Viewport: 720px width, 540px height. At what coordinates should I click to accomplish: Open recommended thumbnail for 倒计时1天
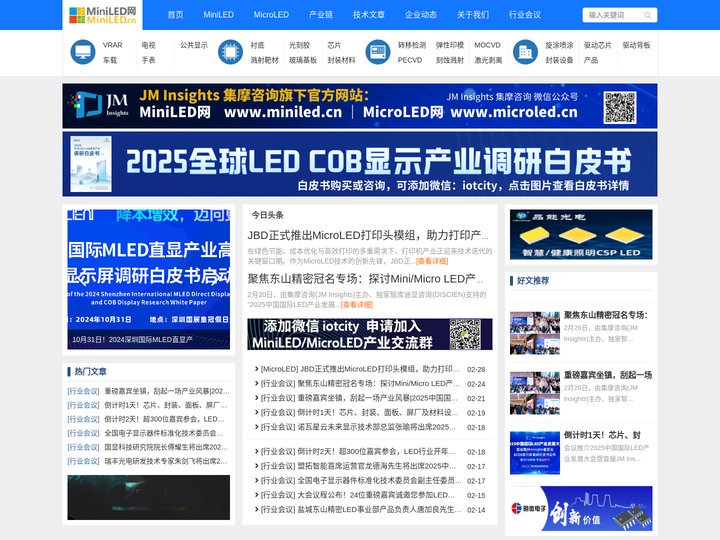tap(534, 453)
